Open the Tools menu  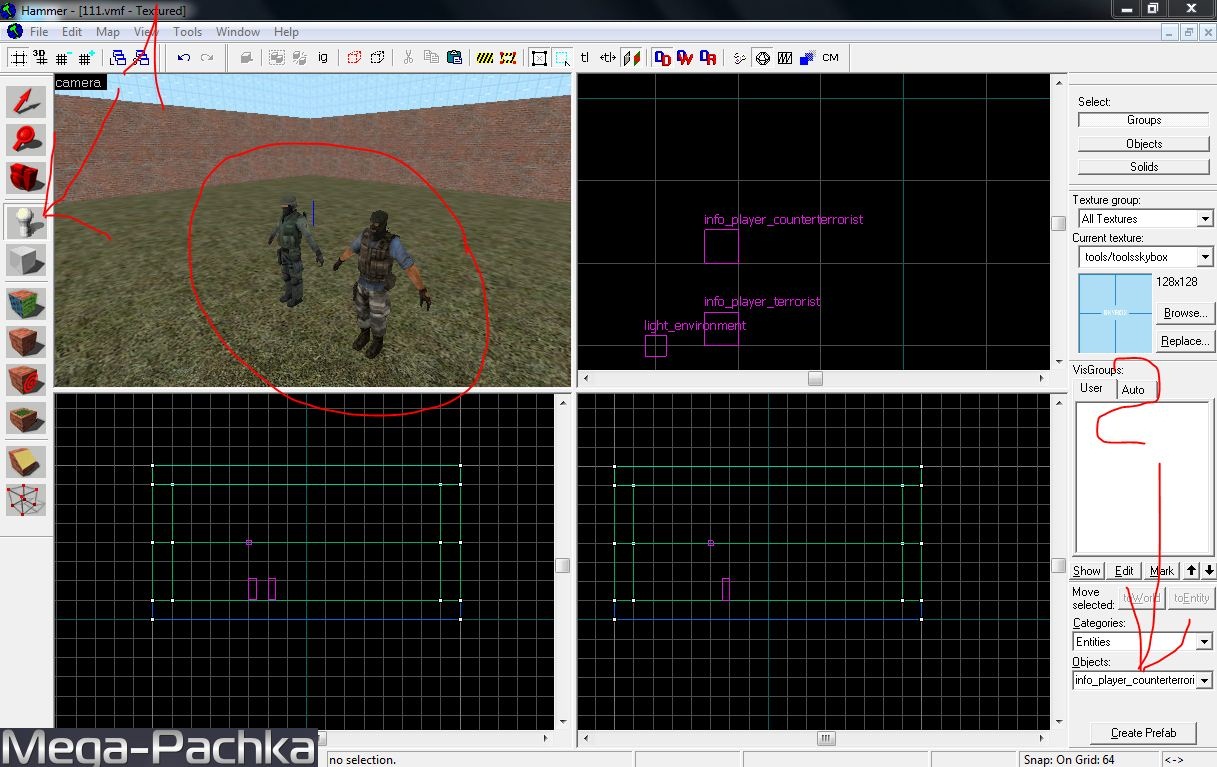[187, 32]
